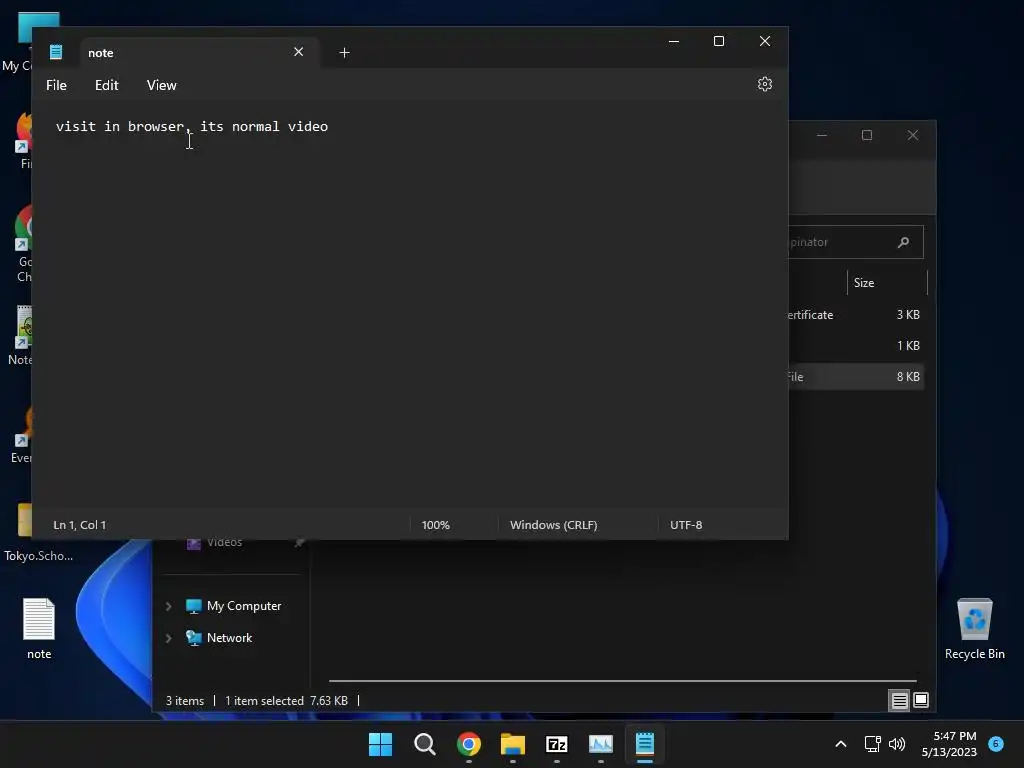Open network status tray icon
This screenshot has width=1024, height=768.
coord(872,744)
